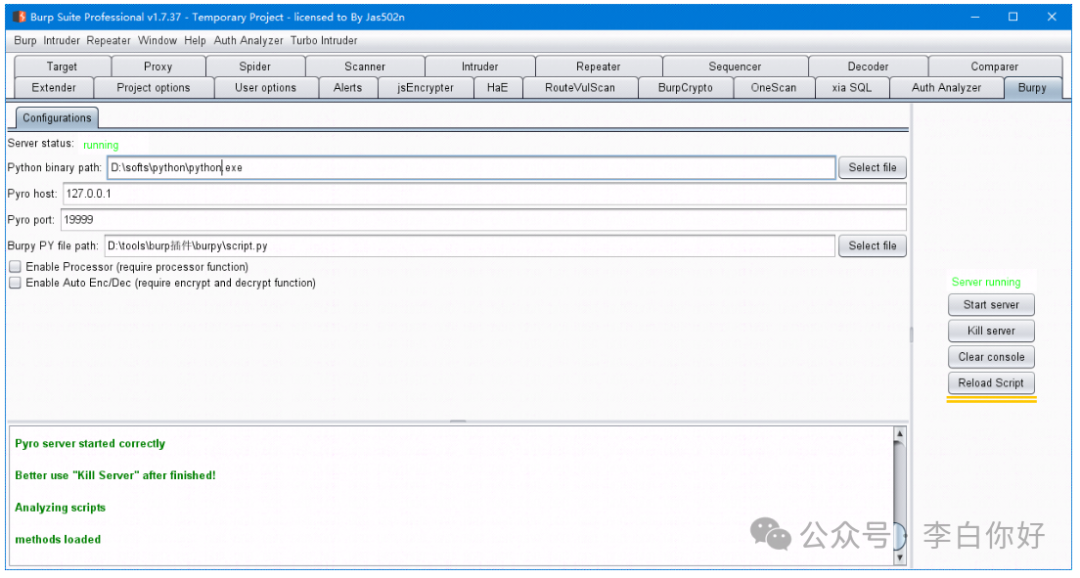
Task: Open the User options tab
Action: click(265, 87)
